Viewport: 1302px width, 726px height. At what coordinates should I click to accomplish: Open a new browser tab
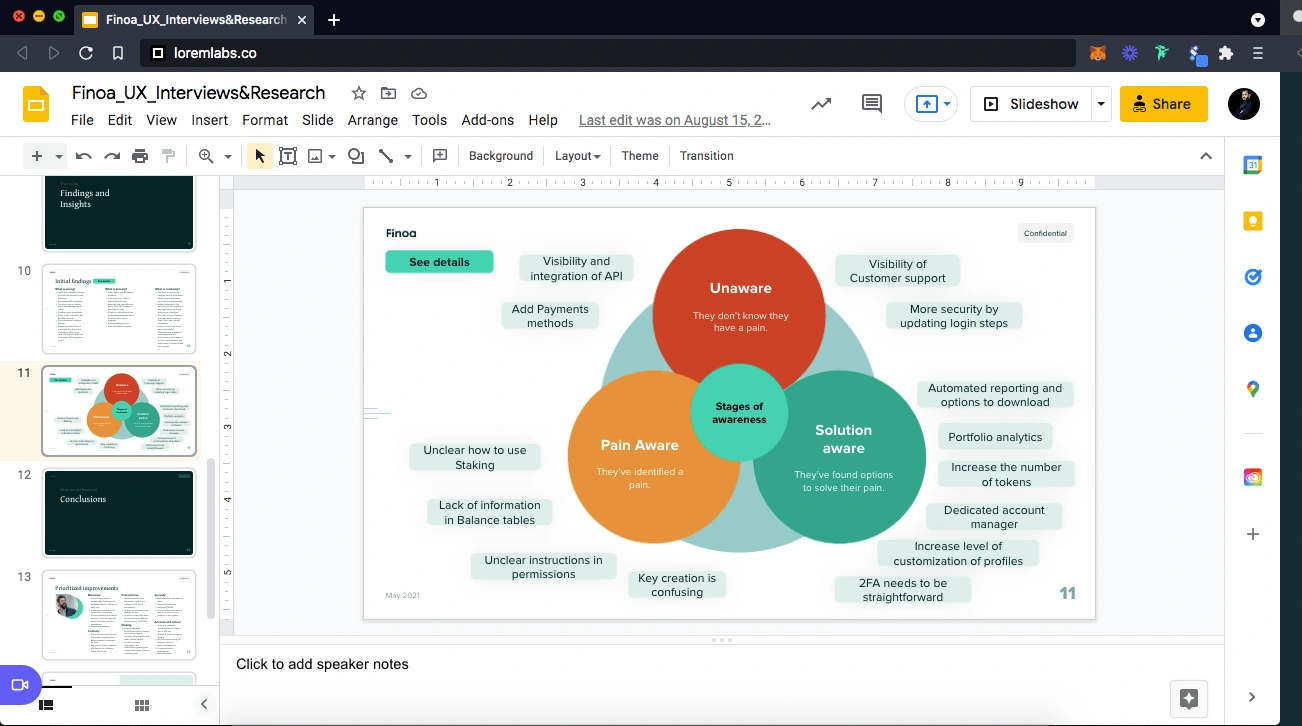tap(334, 20)
